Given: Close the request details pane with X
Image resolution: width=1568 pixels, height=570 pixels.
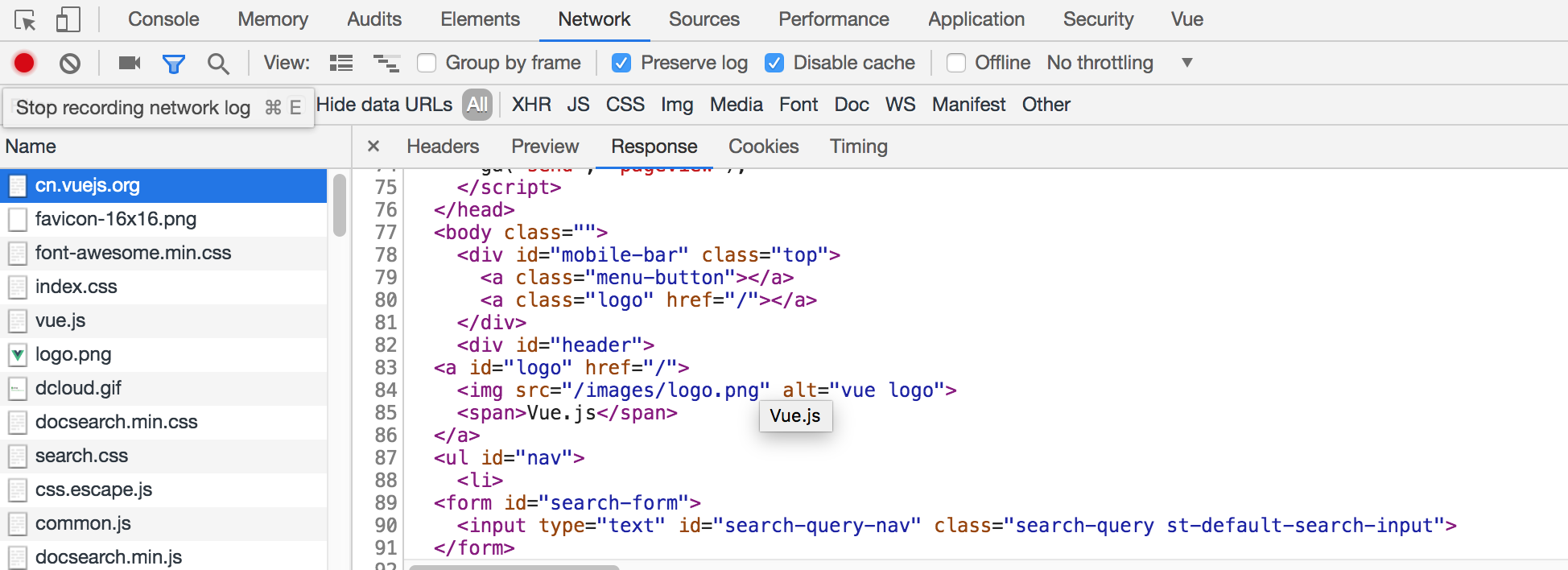Looking at the screenshot, I should tap(373, 147).
